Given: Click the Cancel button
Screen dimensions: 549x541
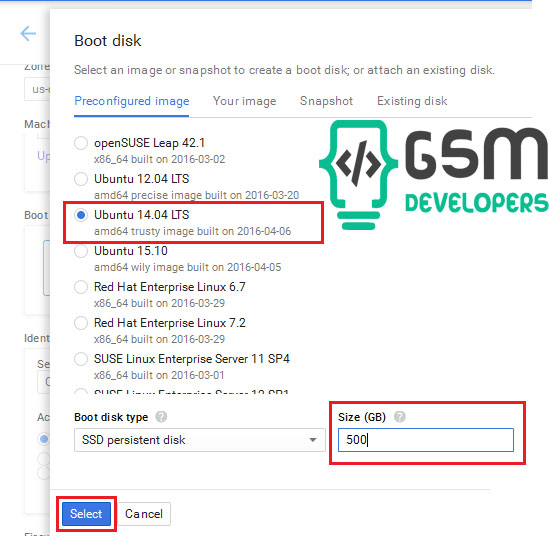Looking at the screenshot, I should [144, 514].
